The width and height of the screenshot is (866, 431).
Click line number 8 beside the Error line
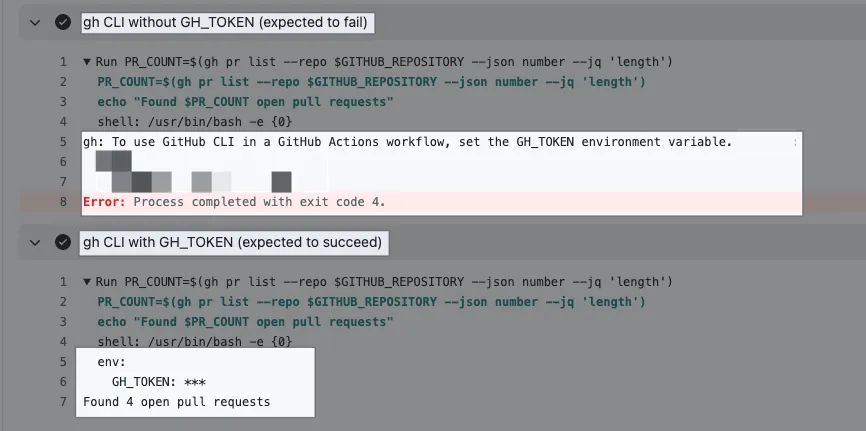63,202
